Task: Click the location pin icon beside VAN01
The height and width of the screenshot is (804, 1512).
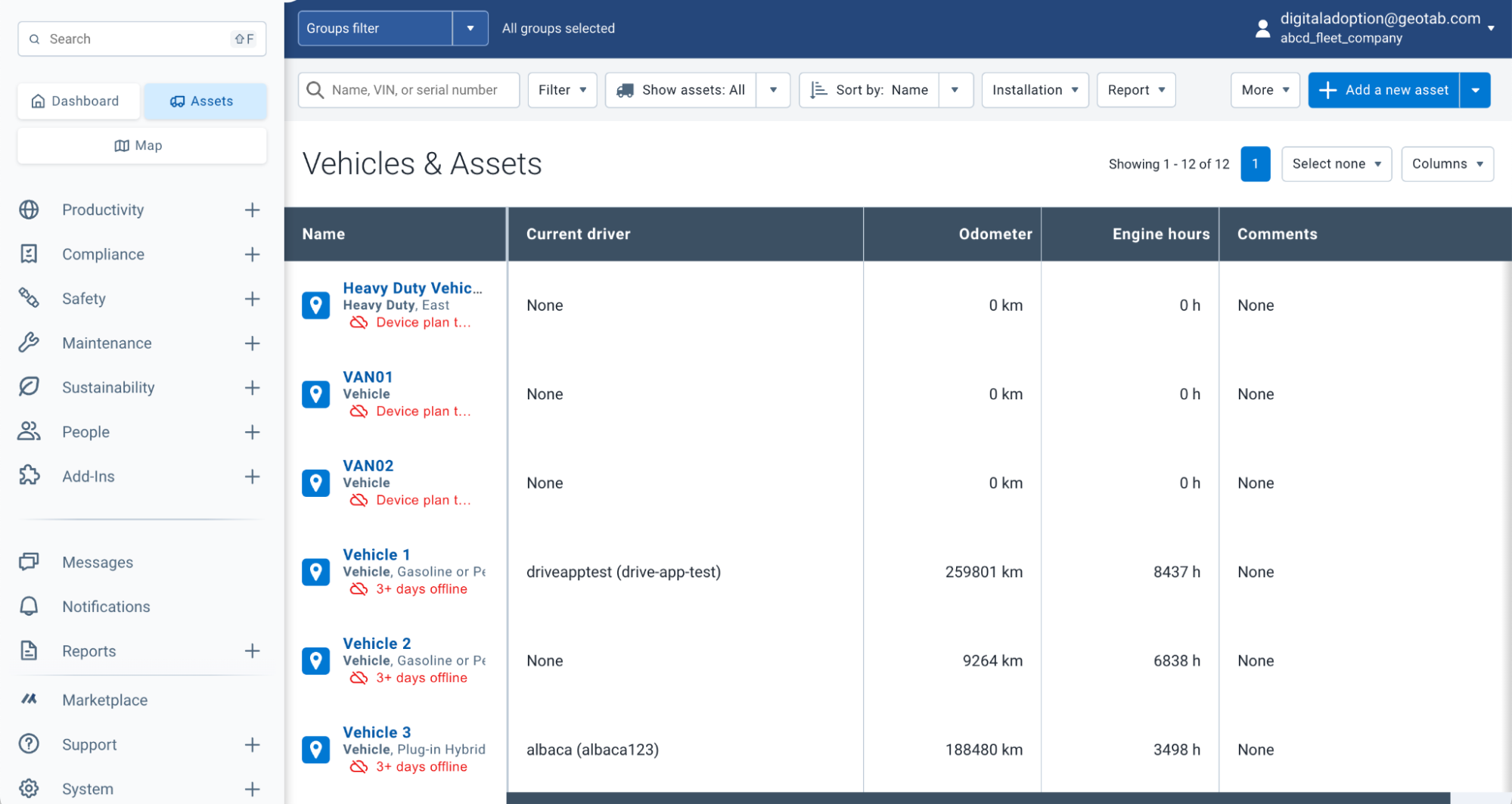Action: 315,393
